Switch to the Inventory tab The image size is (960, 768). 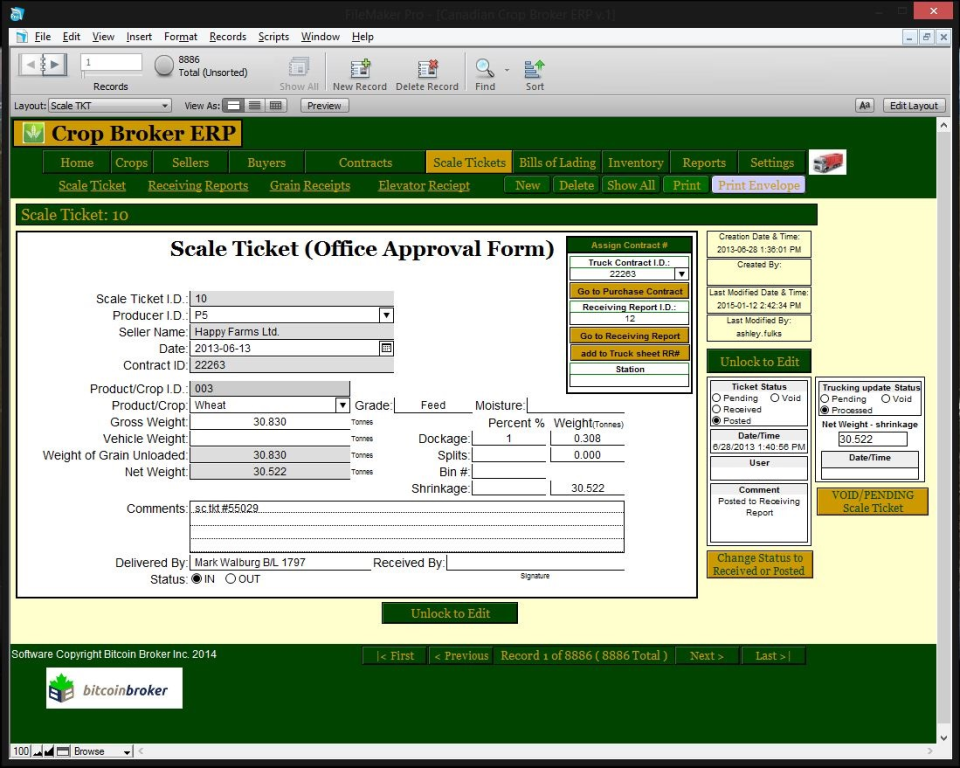tap(636, 162)
